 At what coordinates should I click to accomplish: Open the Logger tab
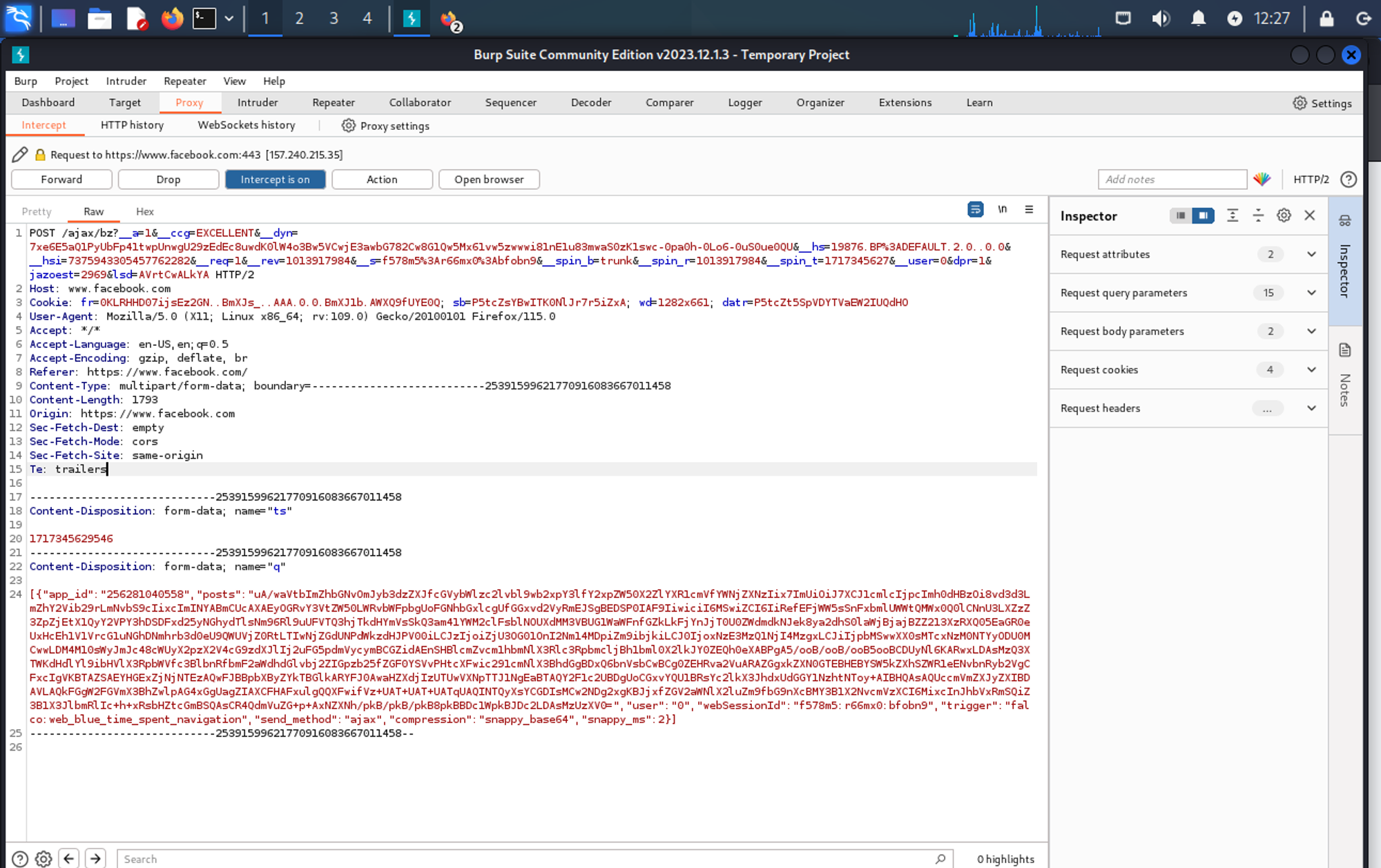click(745, 102)
